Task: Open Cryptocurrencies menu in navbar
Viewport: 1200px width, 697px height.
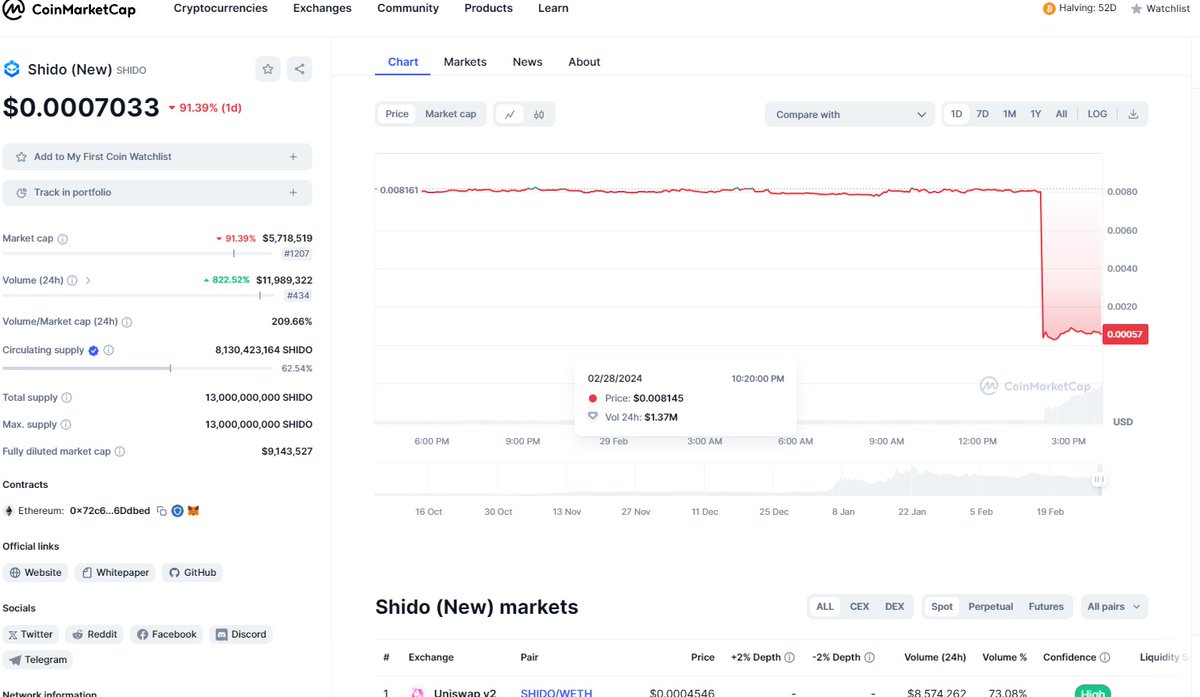Action: click(x=220, y=8)
